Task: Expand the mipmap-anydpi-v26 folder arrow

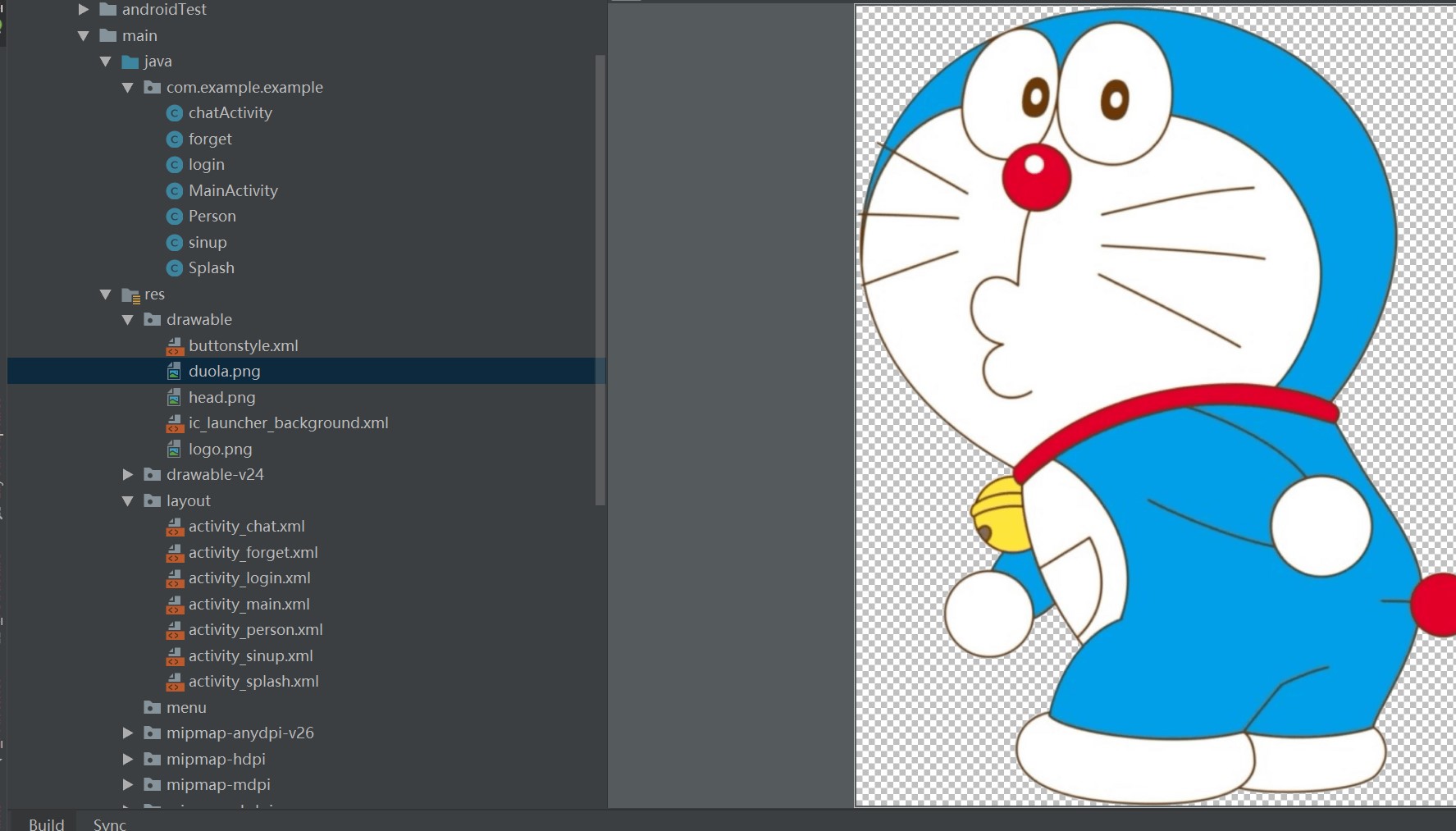Action: coord(127,733)
